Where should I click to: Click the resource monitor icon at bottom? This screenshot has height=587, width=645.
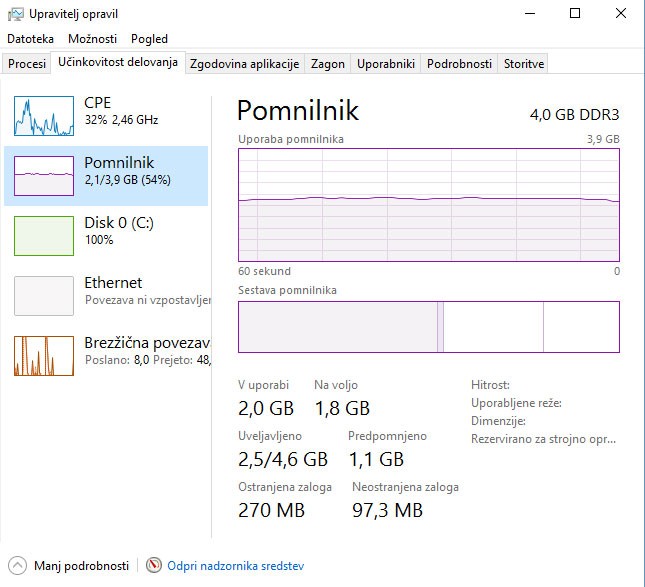coord(153,565)
